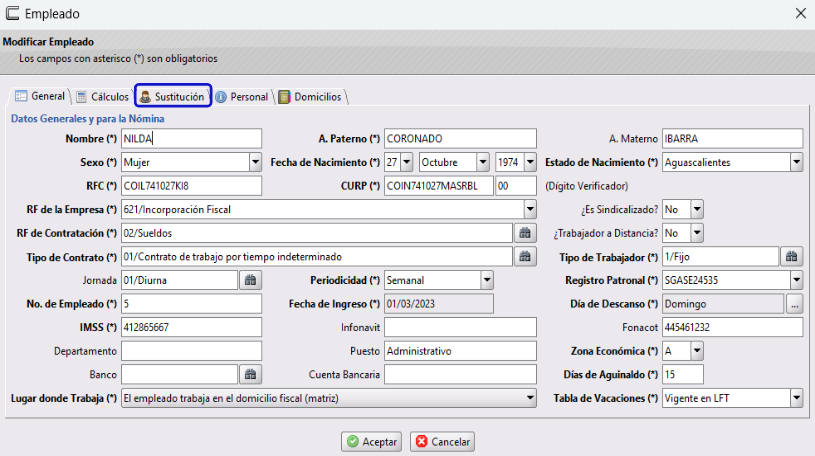Image resolution: width=815 pixels, height=456 pixels.
Task: Click the Tipo de Trabajador field 1/Fijo
Action: click(720, 257)
